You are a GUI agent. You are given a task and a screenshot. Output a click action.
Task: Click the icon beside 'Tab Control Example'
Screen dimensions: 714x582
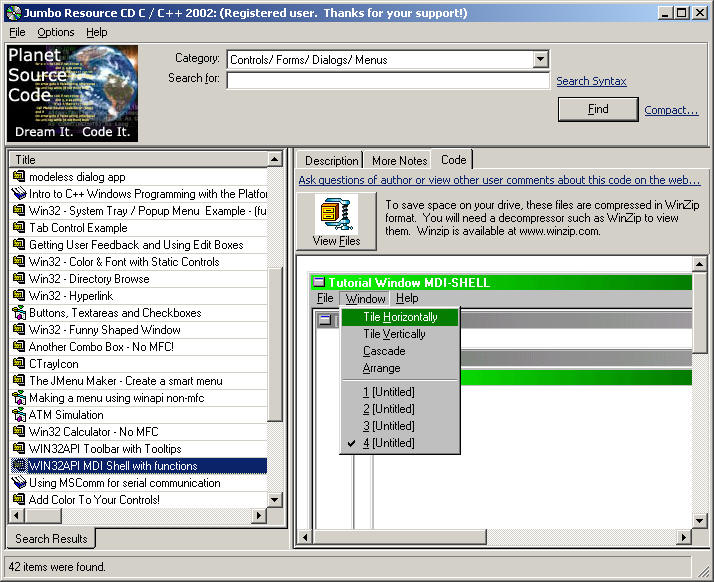(19, 227)
